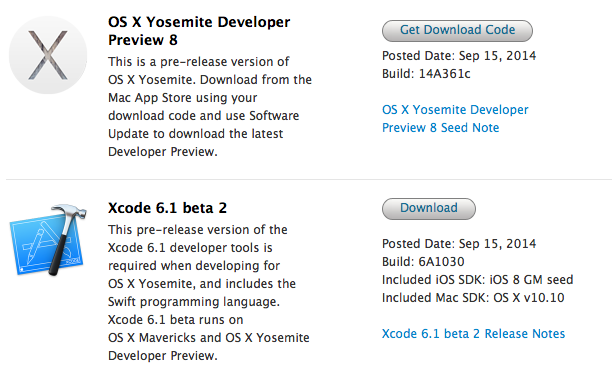Click the Included Mac SDK: OS X v10.10 line
The width and height of the screenshot is (612, 374).
(x=473, y=298)
